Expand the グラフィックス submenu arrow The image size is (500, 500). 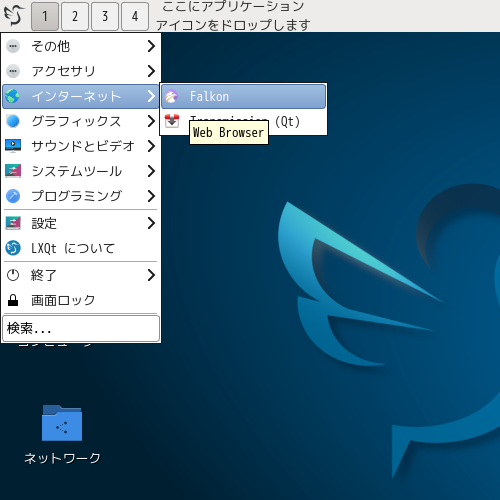click(151, 121)
